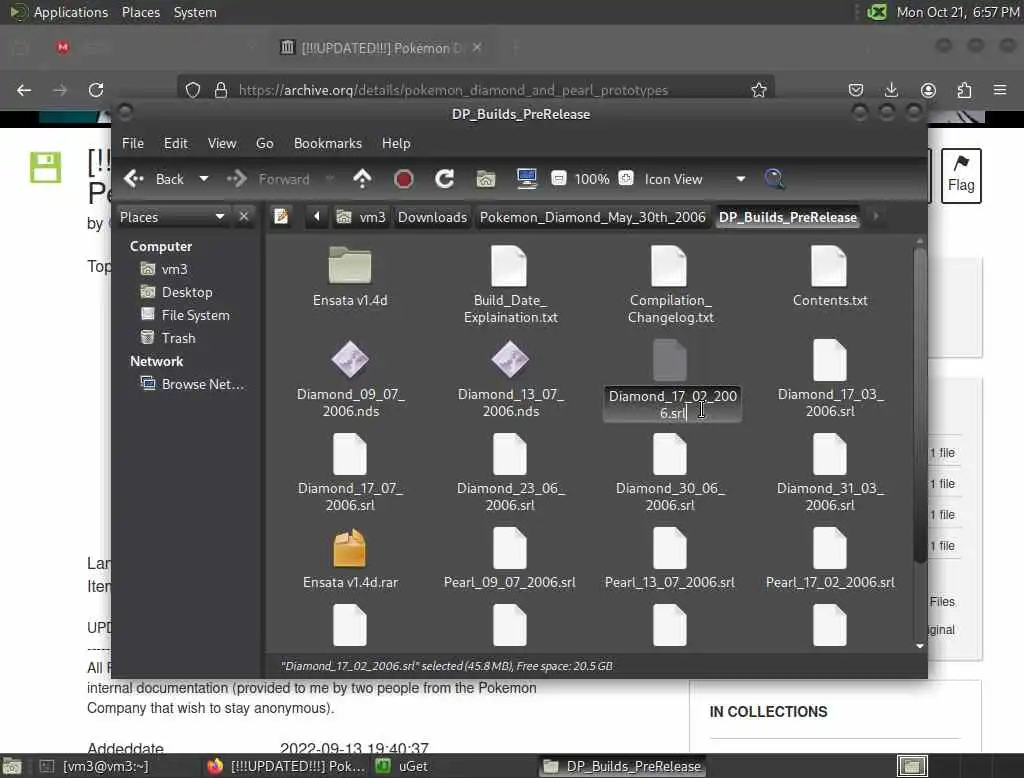Image resolution: width=1024 pixels, height=778 pixels.
Task: Select Compilation_Changelog.txt file icon
Action: (x=669, y=265)
